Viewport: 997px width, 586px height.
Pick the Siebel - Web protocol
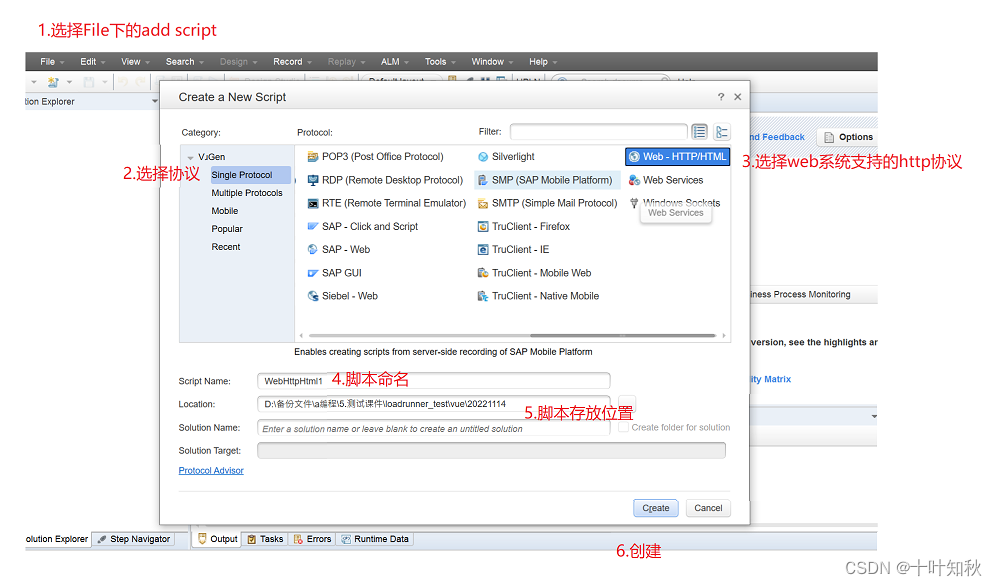point(342,296)
